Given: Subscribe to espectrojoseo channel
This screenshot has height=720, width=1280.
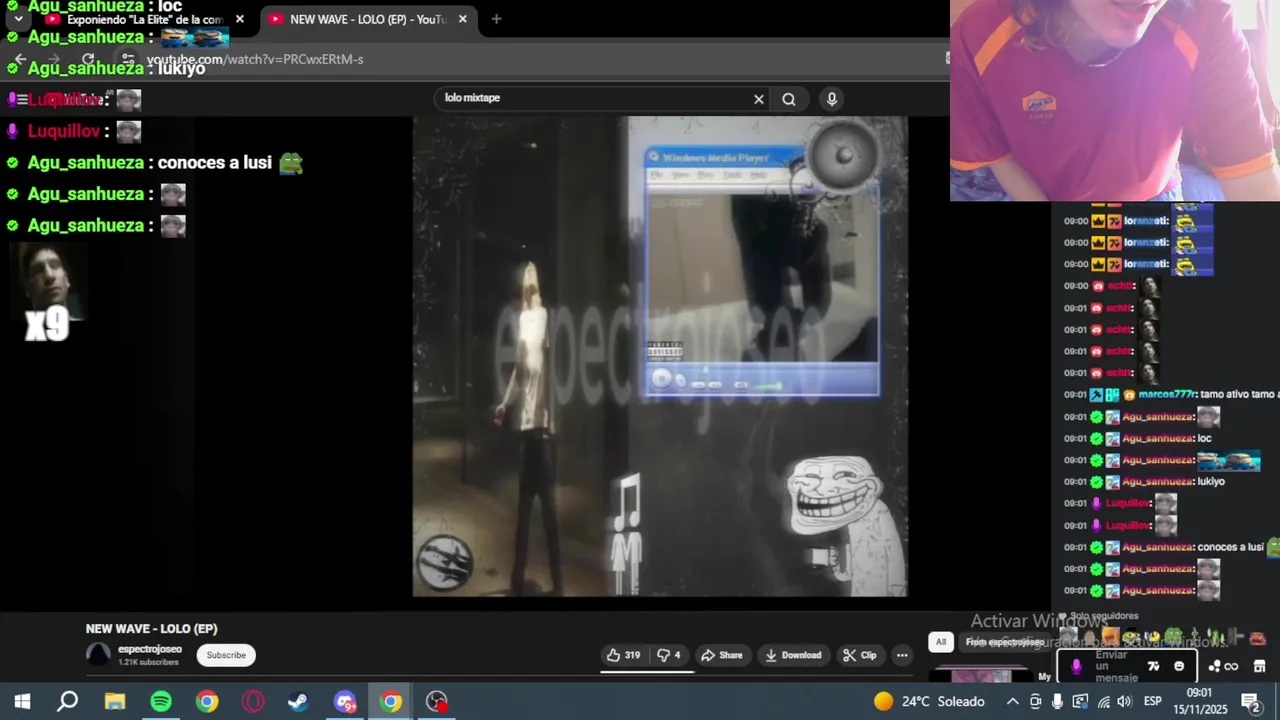Looking at the screenshot, I should [x=226, y=655].
